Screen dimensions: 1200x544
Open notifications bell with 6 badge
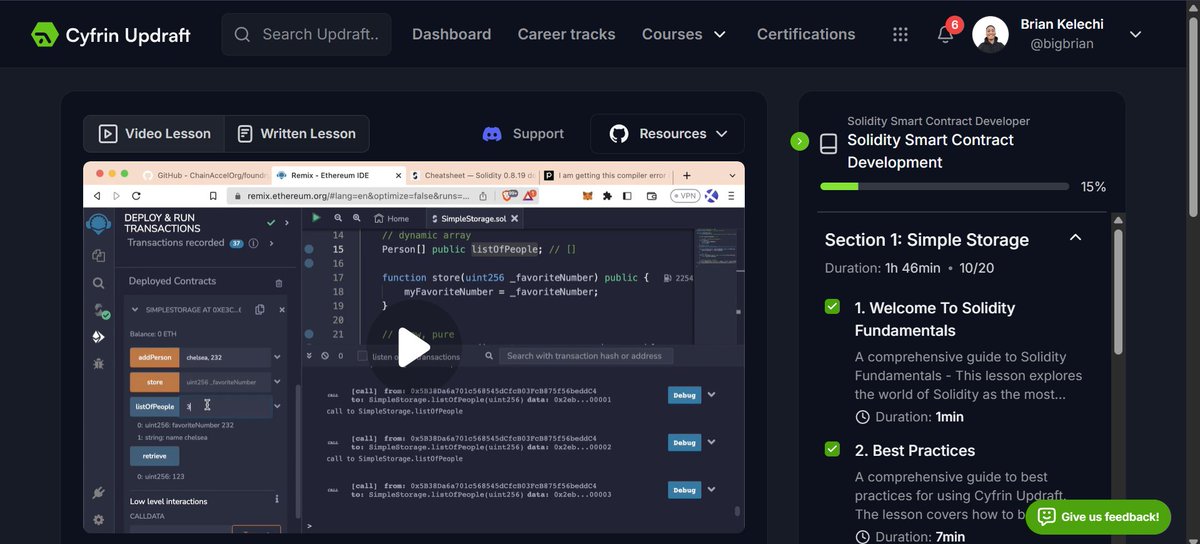(946, 34)
